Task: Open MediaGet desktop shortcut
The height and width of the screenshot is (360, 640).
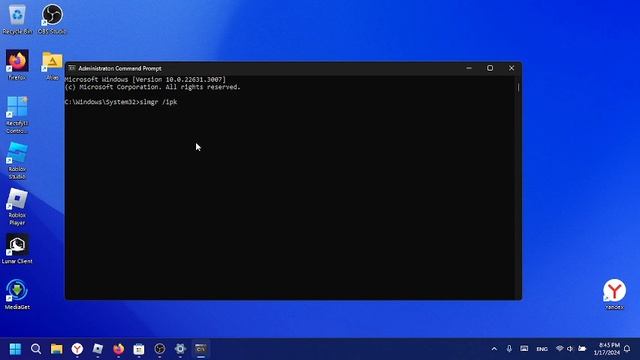Action: click(x=17, y=294)
